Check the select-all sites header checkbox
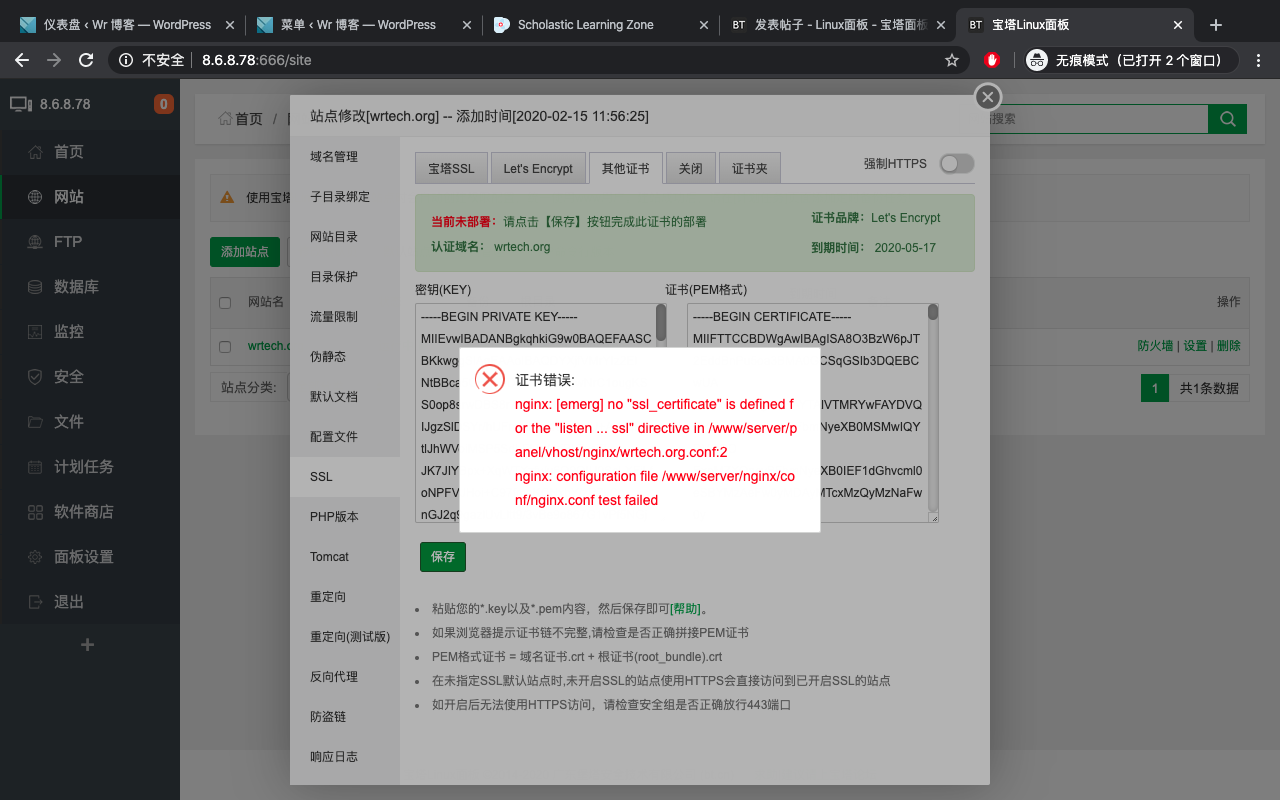This screenshot has width=1280, height=800. click(x=225, y=302)
